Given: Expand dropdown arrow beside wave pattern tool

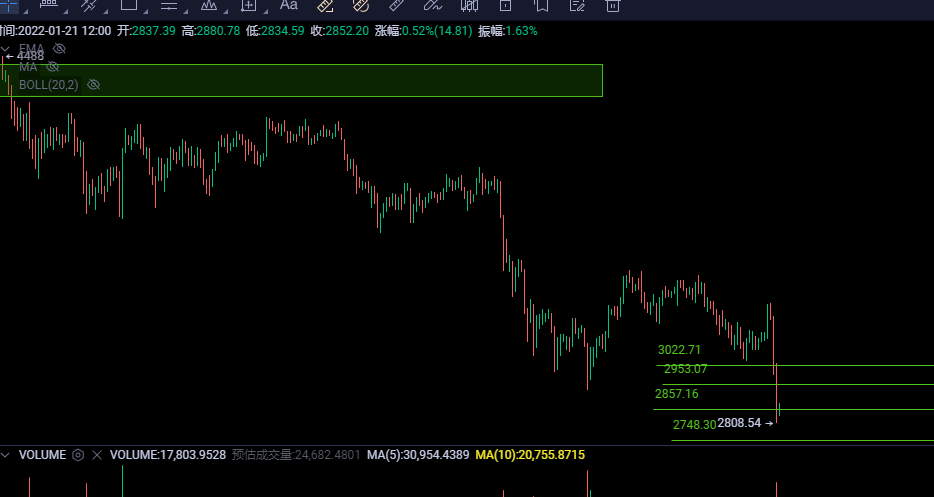Looking at the screenshot, I should 226,11.
